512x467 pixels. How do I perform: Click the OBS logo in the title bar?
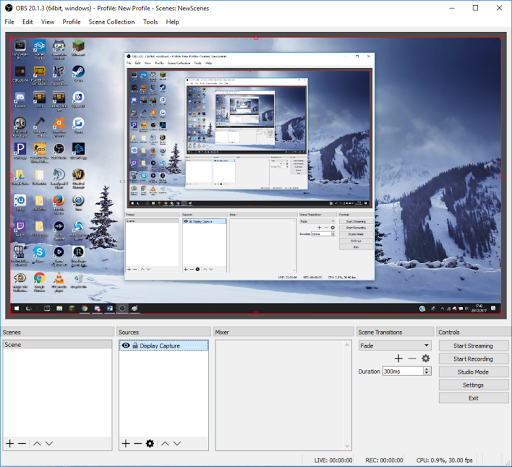click(9, 8)
